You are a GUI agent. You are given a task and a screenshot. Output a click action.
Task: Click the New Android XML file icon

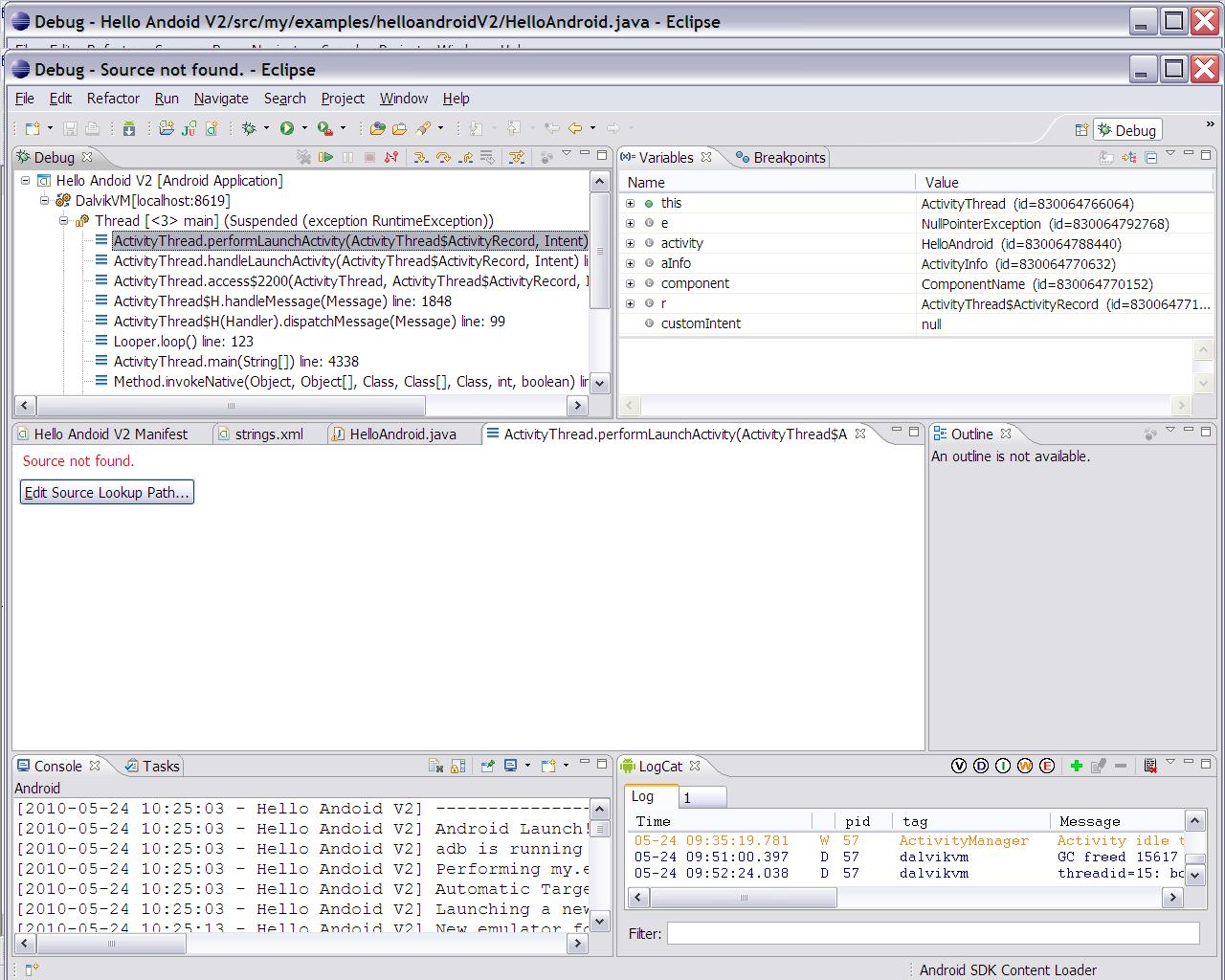[212, 128]
